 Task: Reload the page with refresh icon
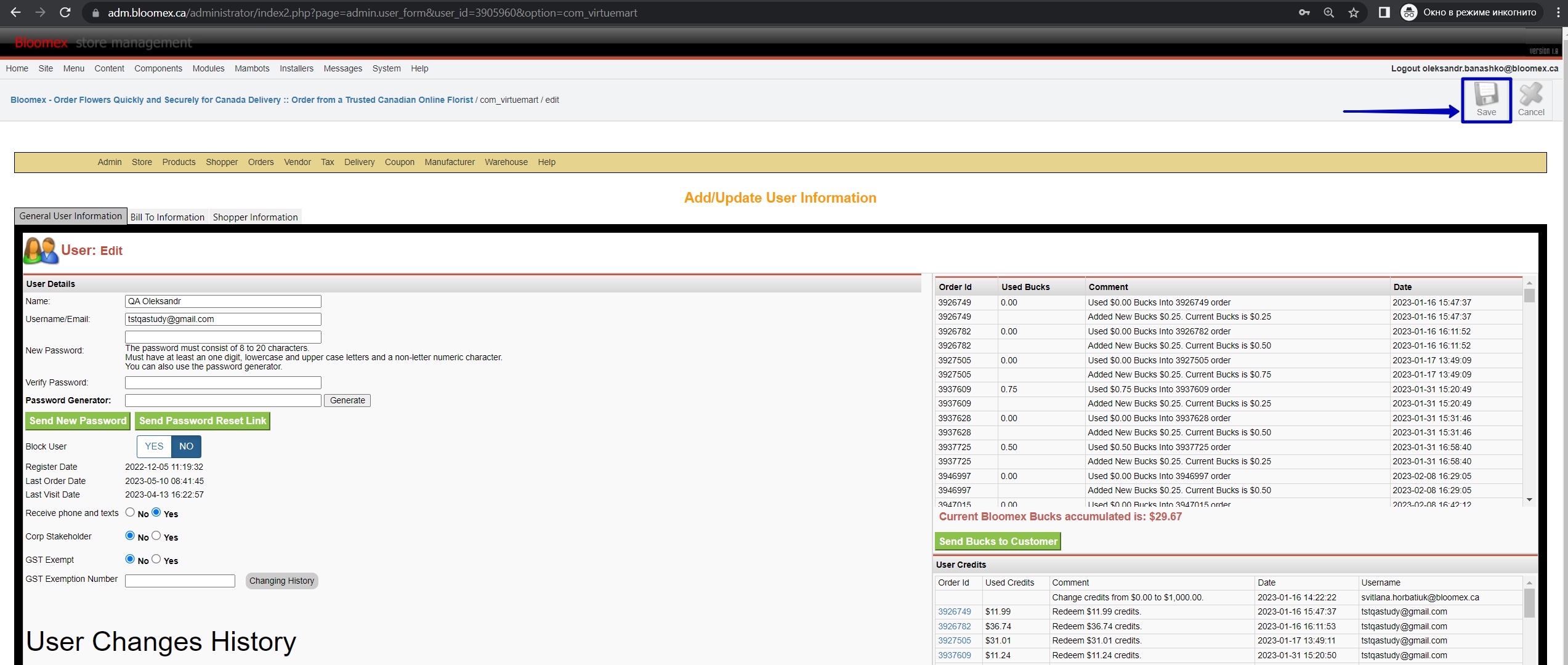tap(65, 12)
